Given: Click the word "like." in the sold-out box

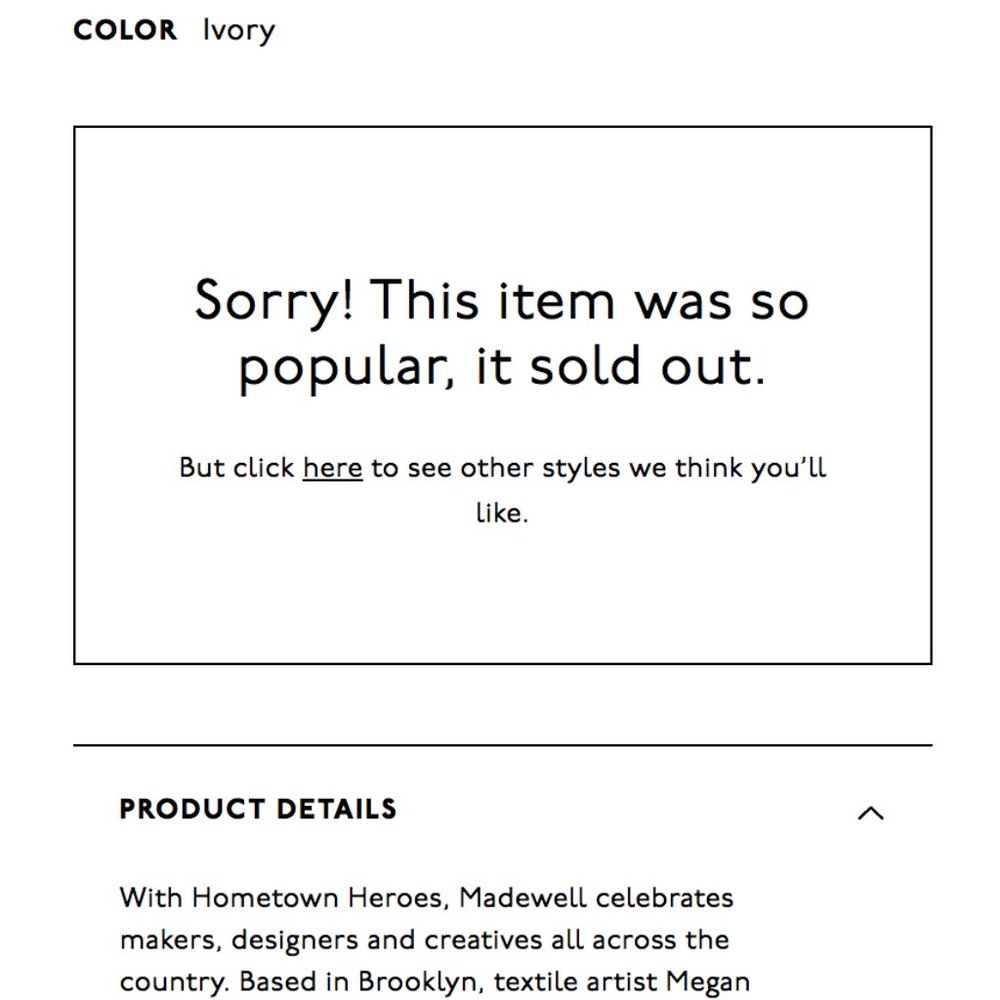Looking at the screenshot, I should [503, 513].
